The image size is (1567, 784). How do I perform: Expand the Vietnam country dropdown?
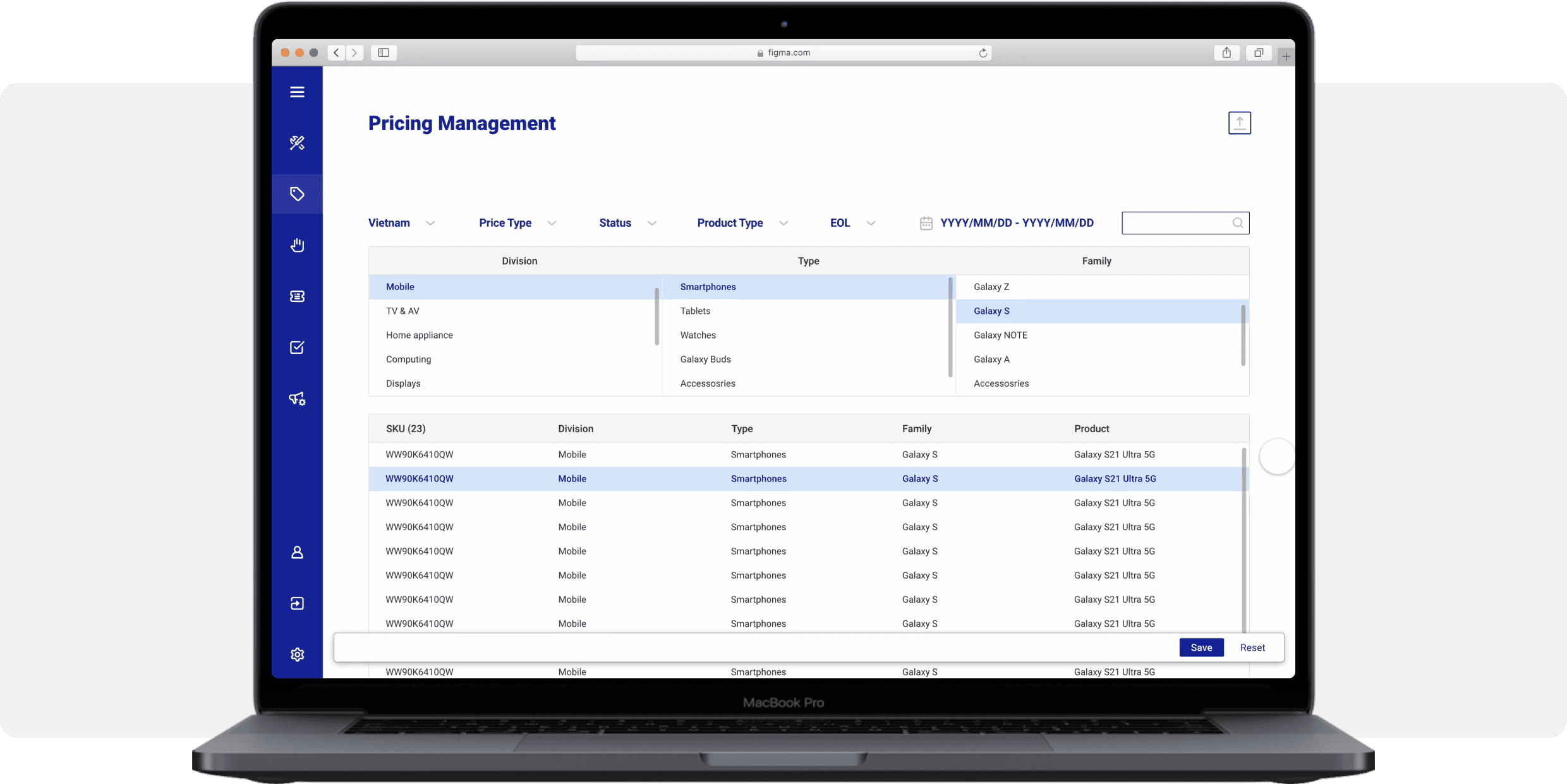click(402, 223)
